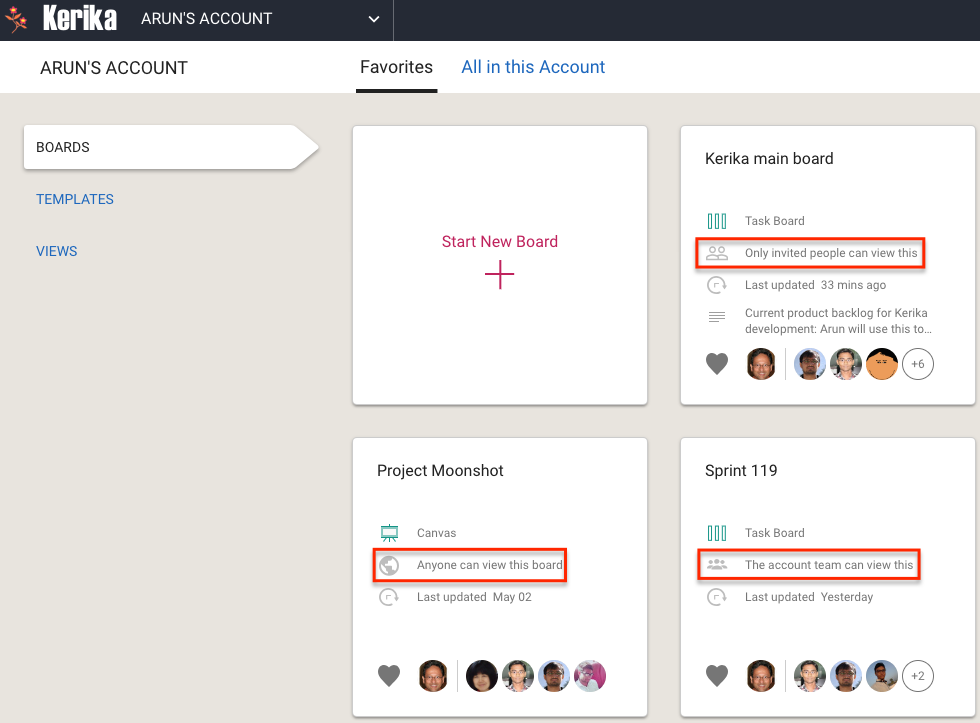980x723 pixels.
Task: Click invited people icon on Kerika main board
Action: pos(717,253)
